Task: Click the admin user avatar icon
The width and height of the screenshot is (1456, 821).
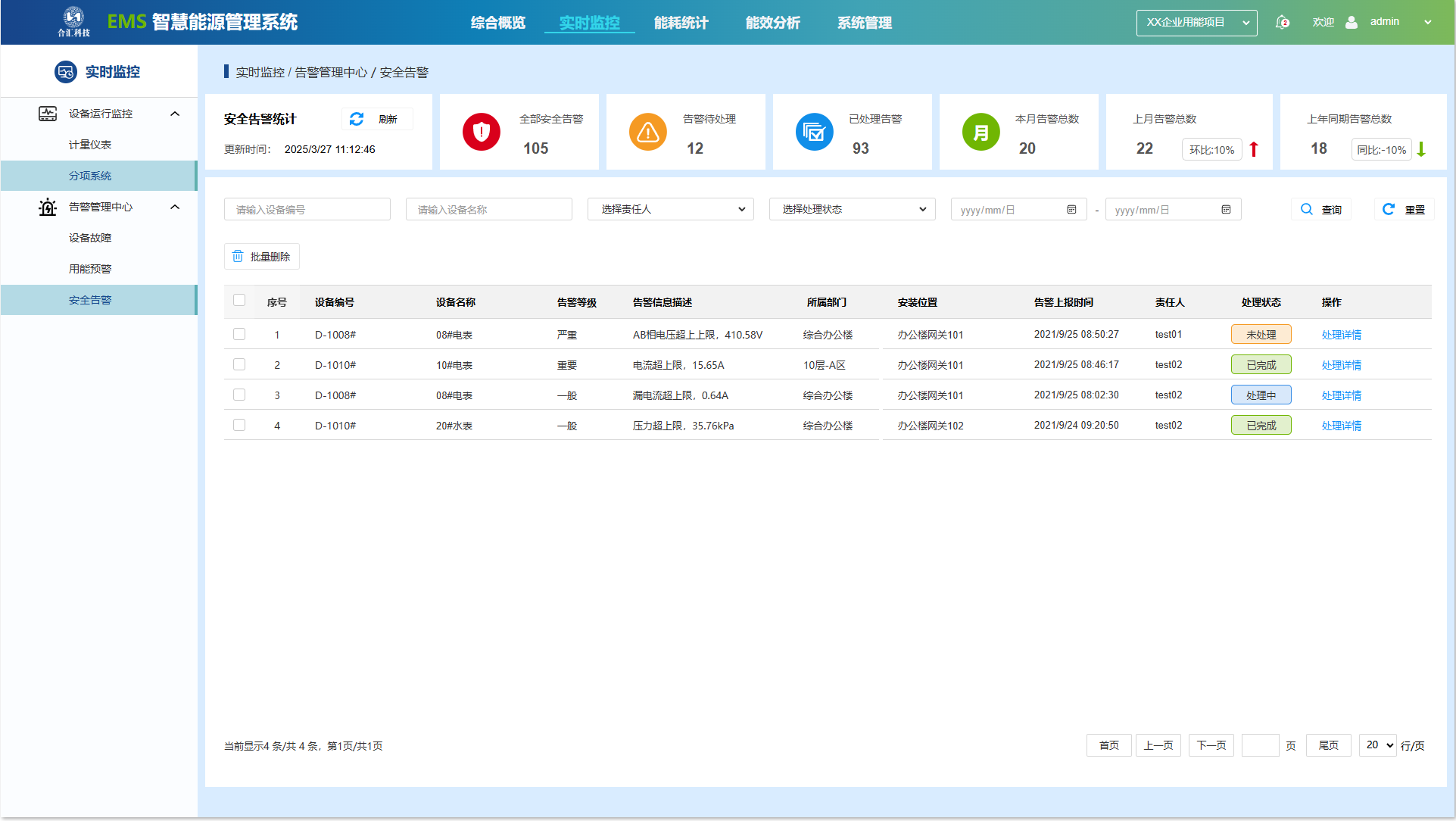Action: point(1351,22)
